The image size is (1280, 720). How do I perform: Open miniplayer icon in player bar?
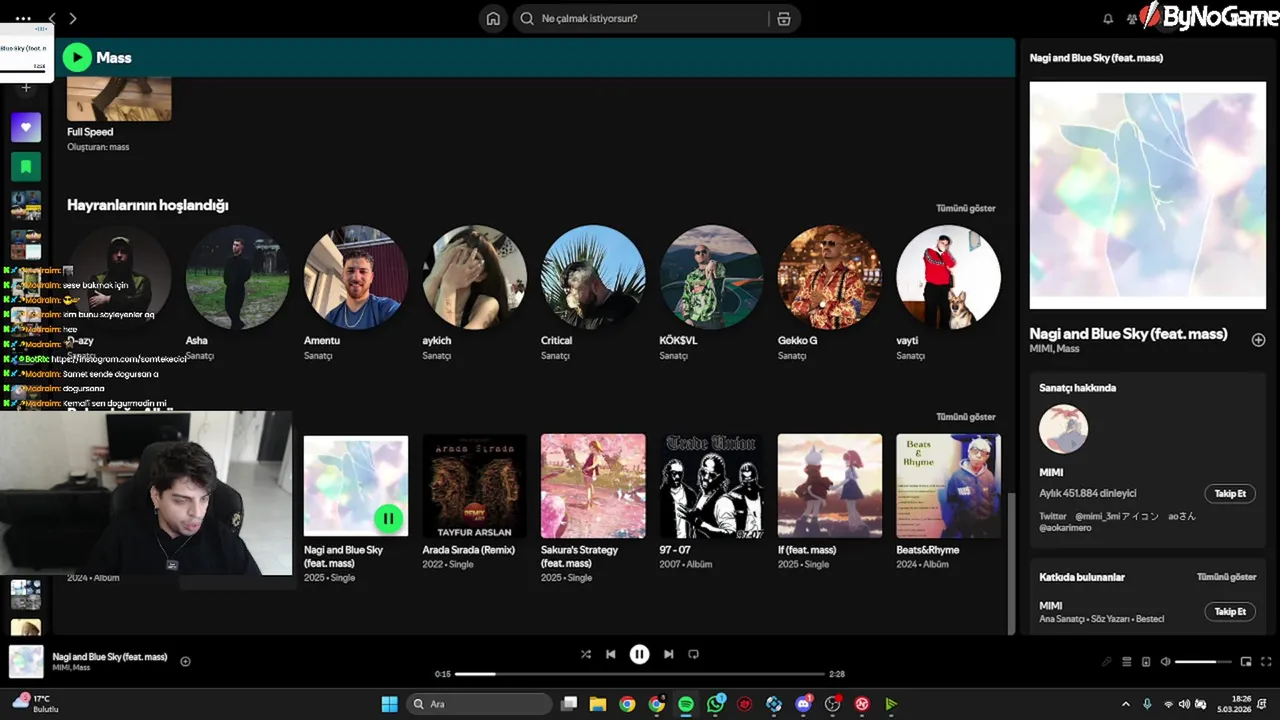click(x=1246, y=661)
